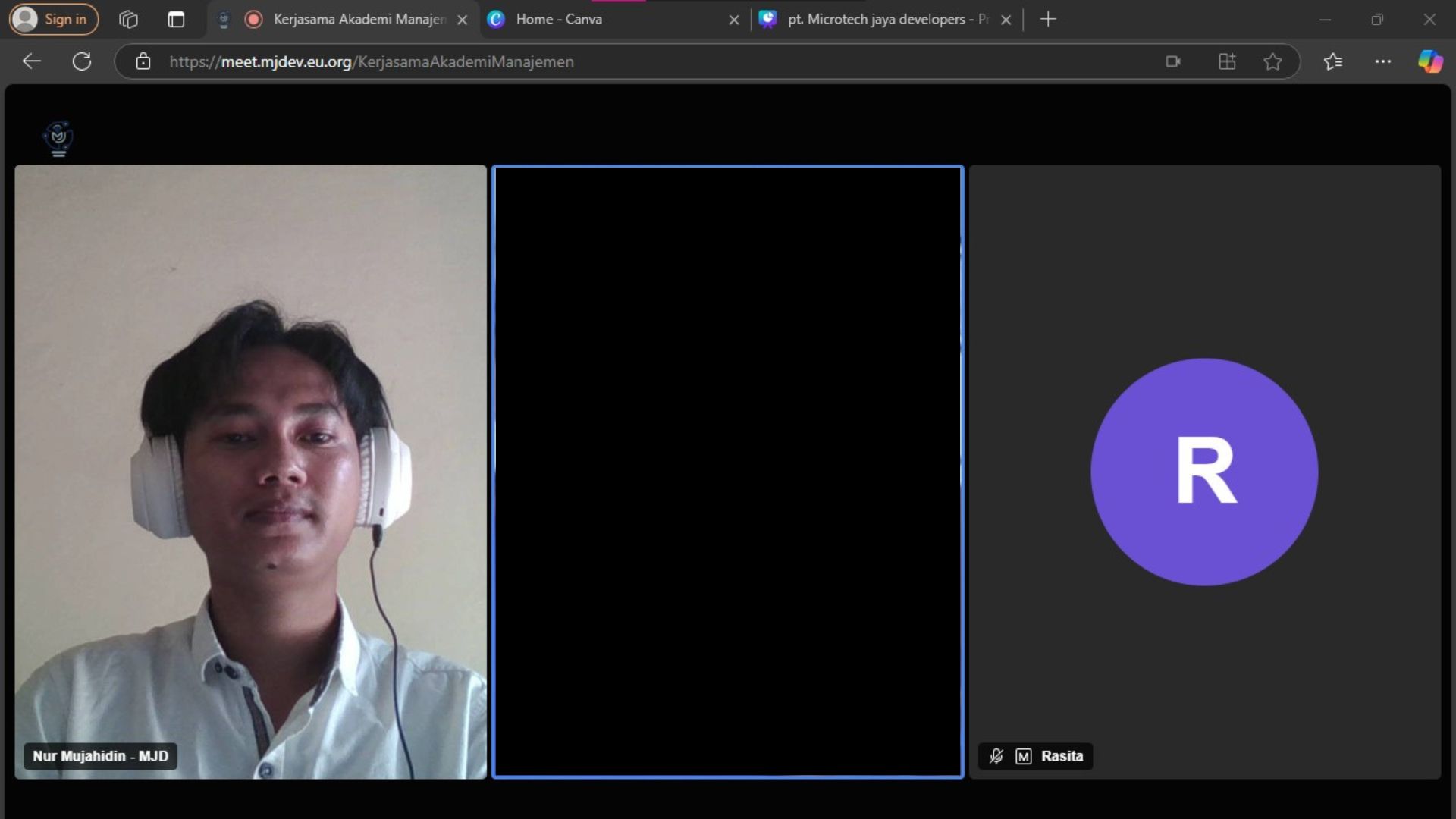
Task: Click the Sign in profile button
Action: 53,19
